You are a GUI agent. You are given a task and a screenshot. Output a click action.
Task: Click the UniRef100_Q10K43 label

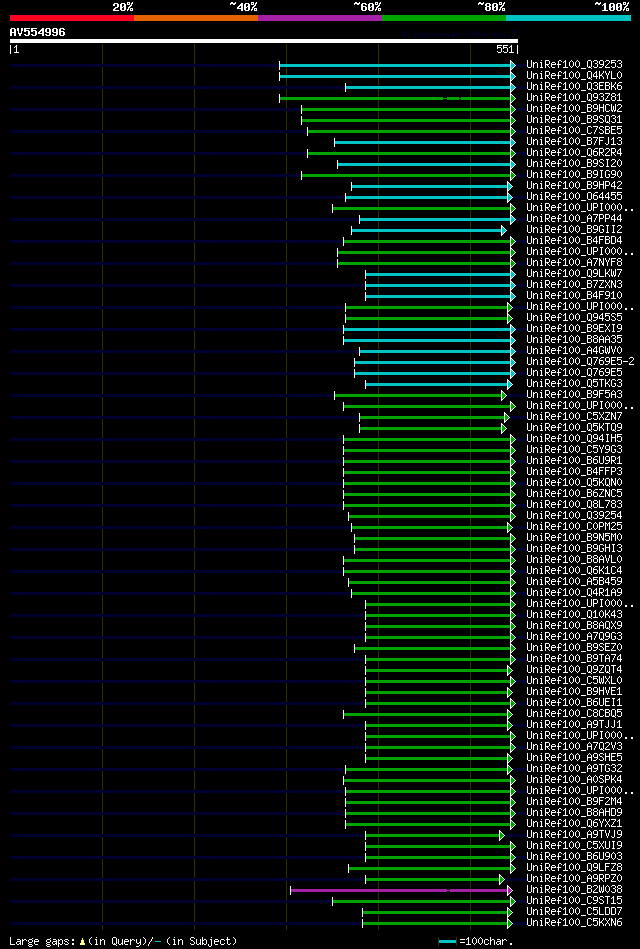point(575,615)
